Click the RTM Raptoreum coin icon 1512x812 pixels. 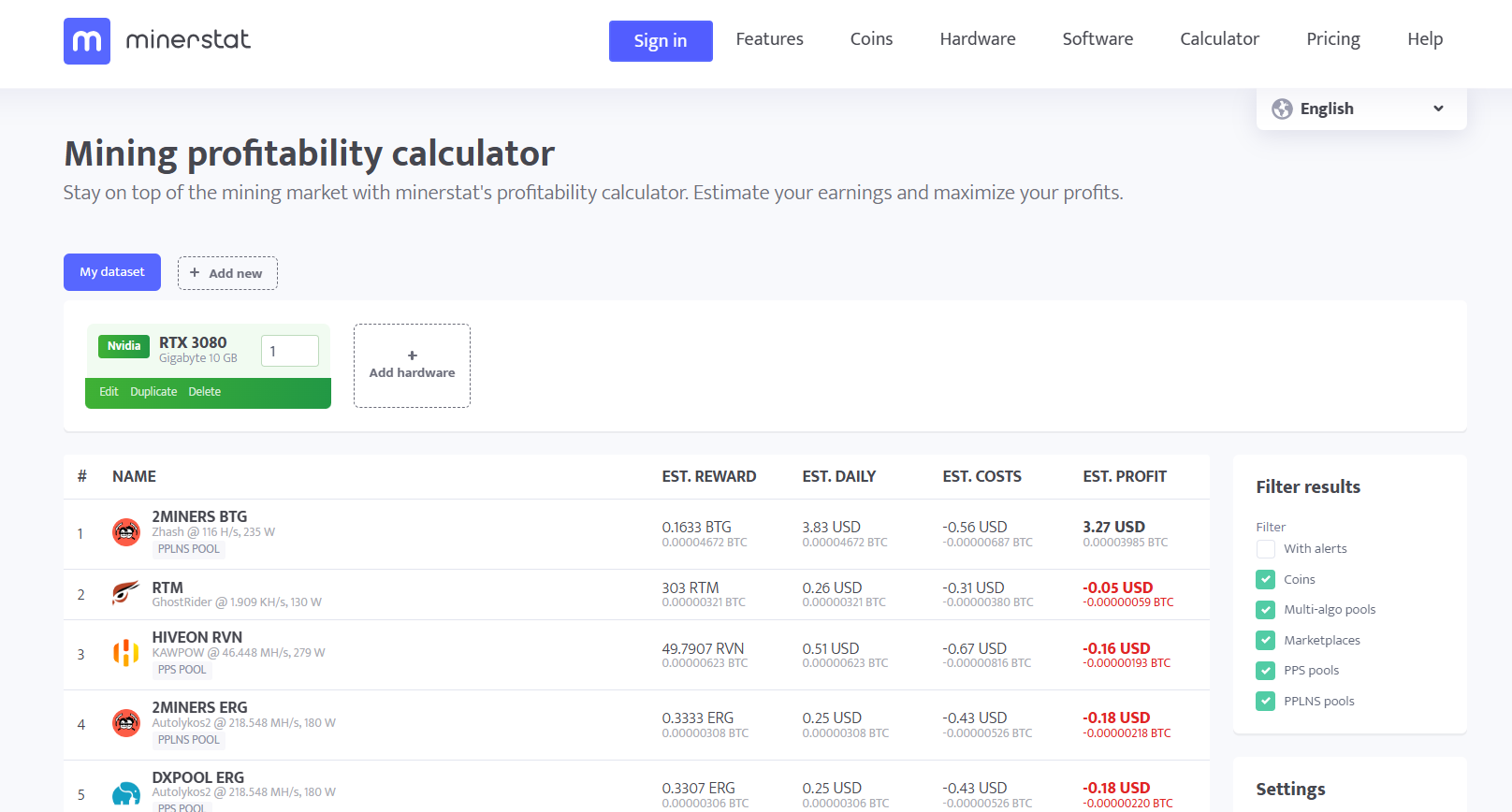pyautogui.click(x=126, y=593)
